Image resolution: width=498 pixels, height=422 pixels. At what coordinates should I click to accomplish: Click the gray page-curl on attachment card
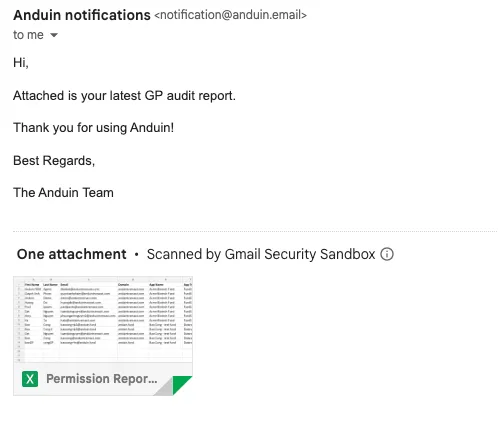click(164, 388)
